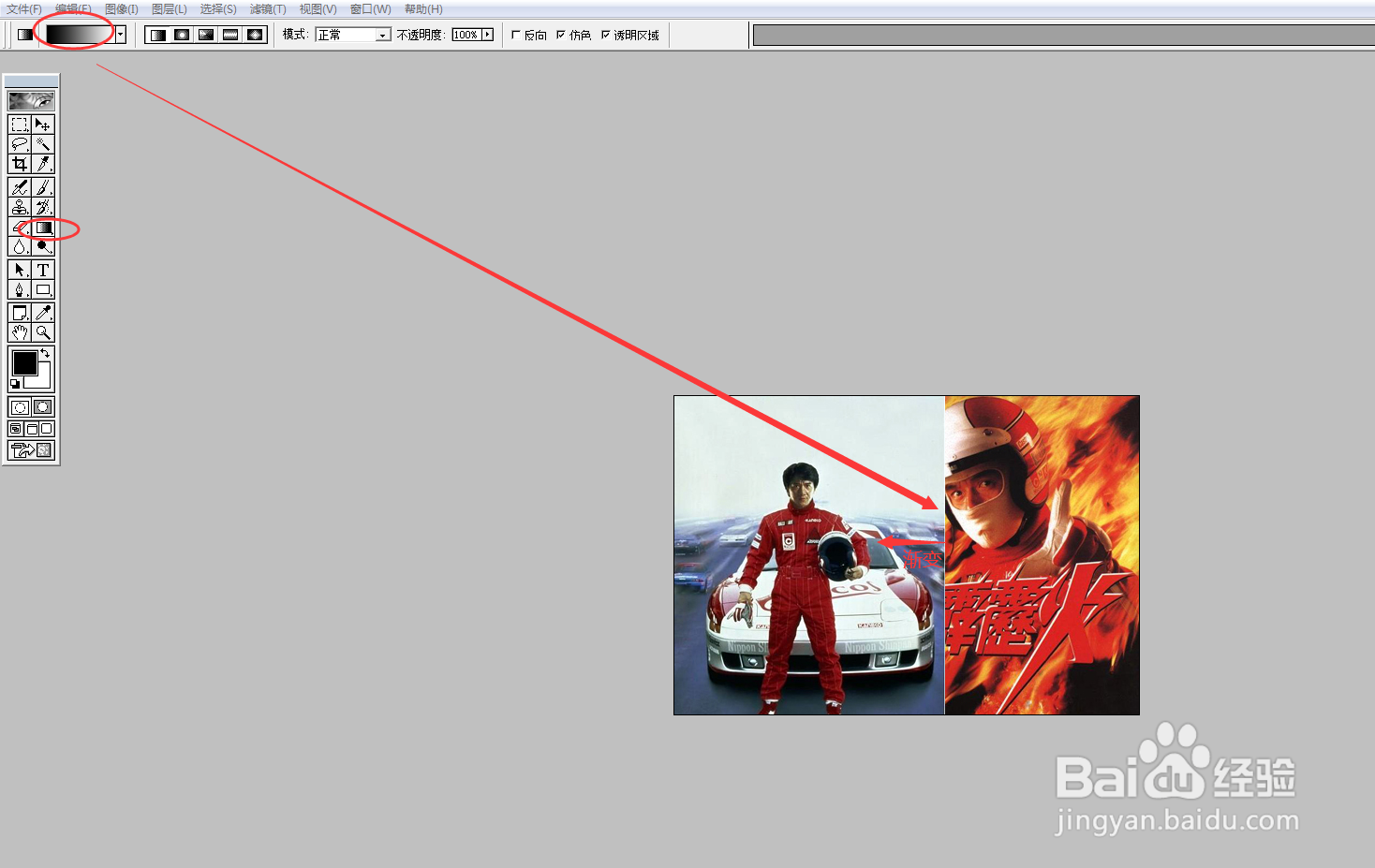
Task: Select the Dodge/Burn tool
Action: point(43,247)
